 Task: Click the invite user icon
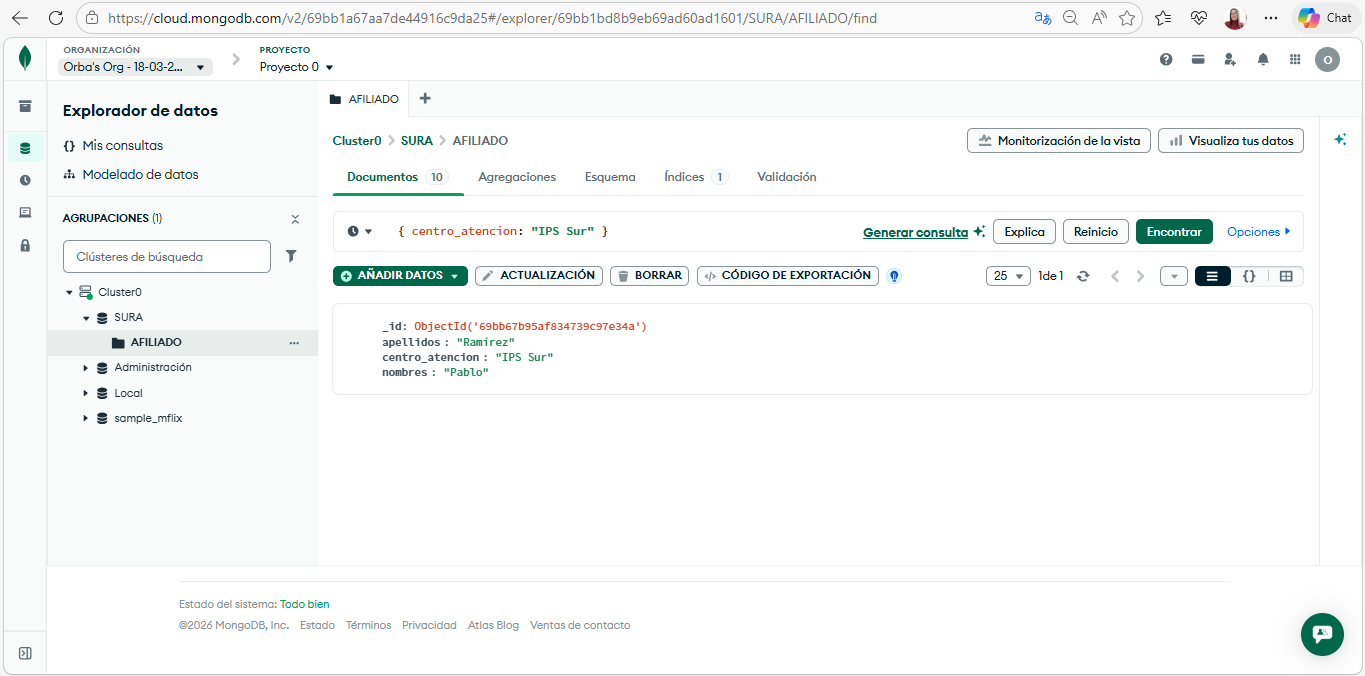1230,59
